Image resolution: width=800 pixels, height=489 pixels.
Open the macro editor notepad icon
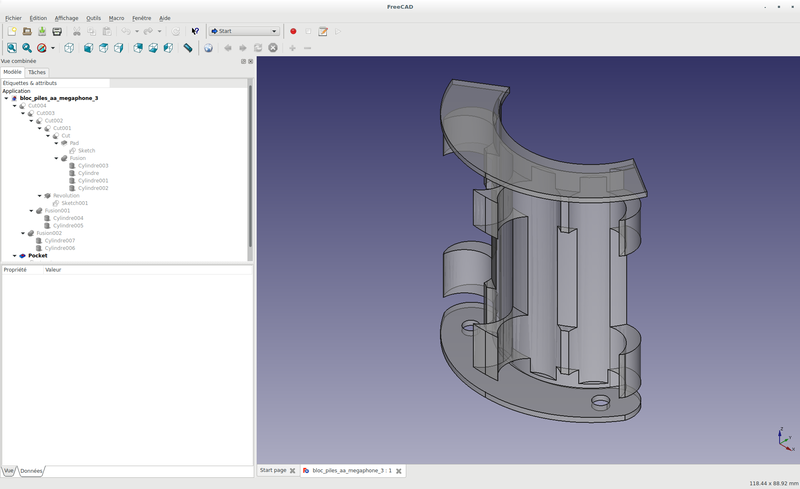pyautogui.click(x=323, y=31)
